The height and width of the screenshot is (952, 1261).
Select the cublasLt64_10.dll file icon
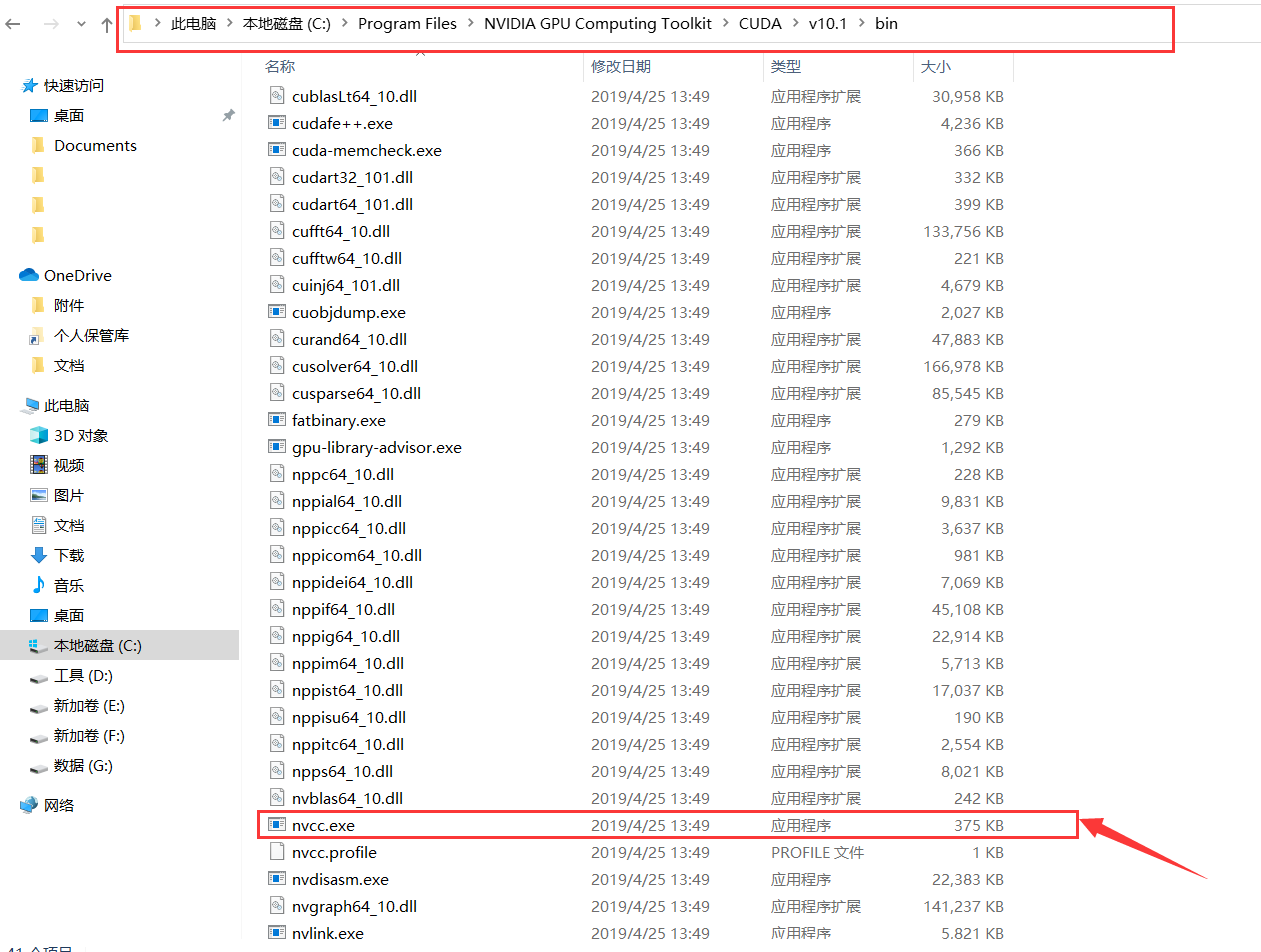tap(277, 96)
